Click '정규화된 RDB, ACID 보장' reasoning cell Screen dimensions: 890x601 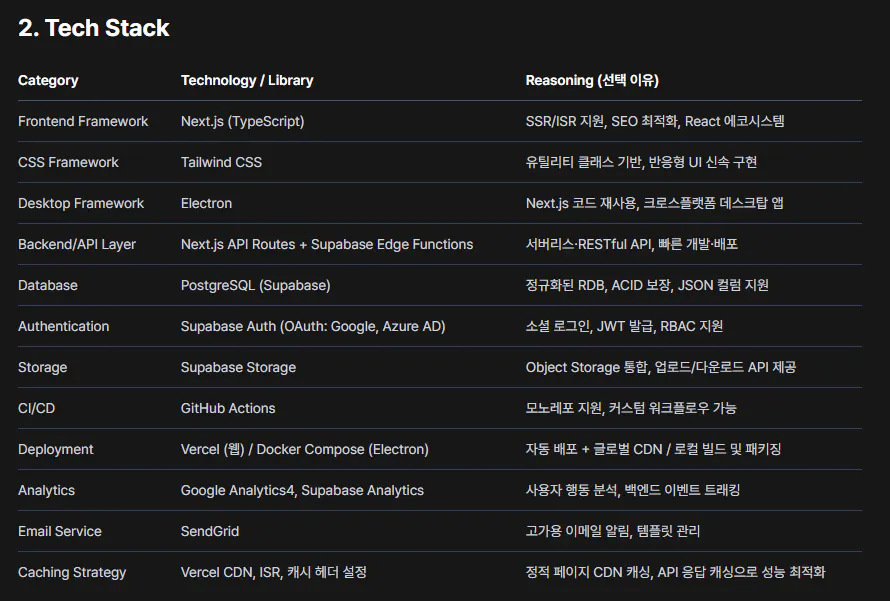pyautogui.click(x=647, y=285)
